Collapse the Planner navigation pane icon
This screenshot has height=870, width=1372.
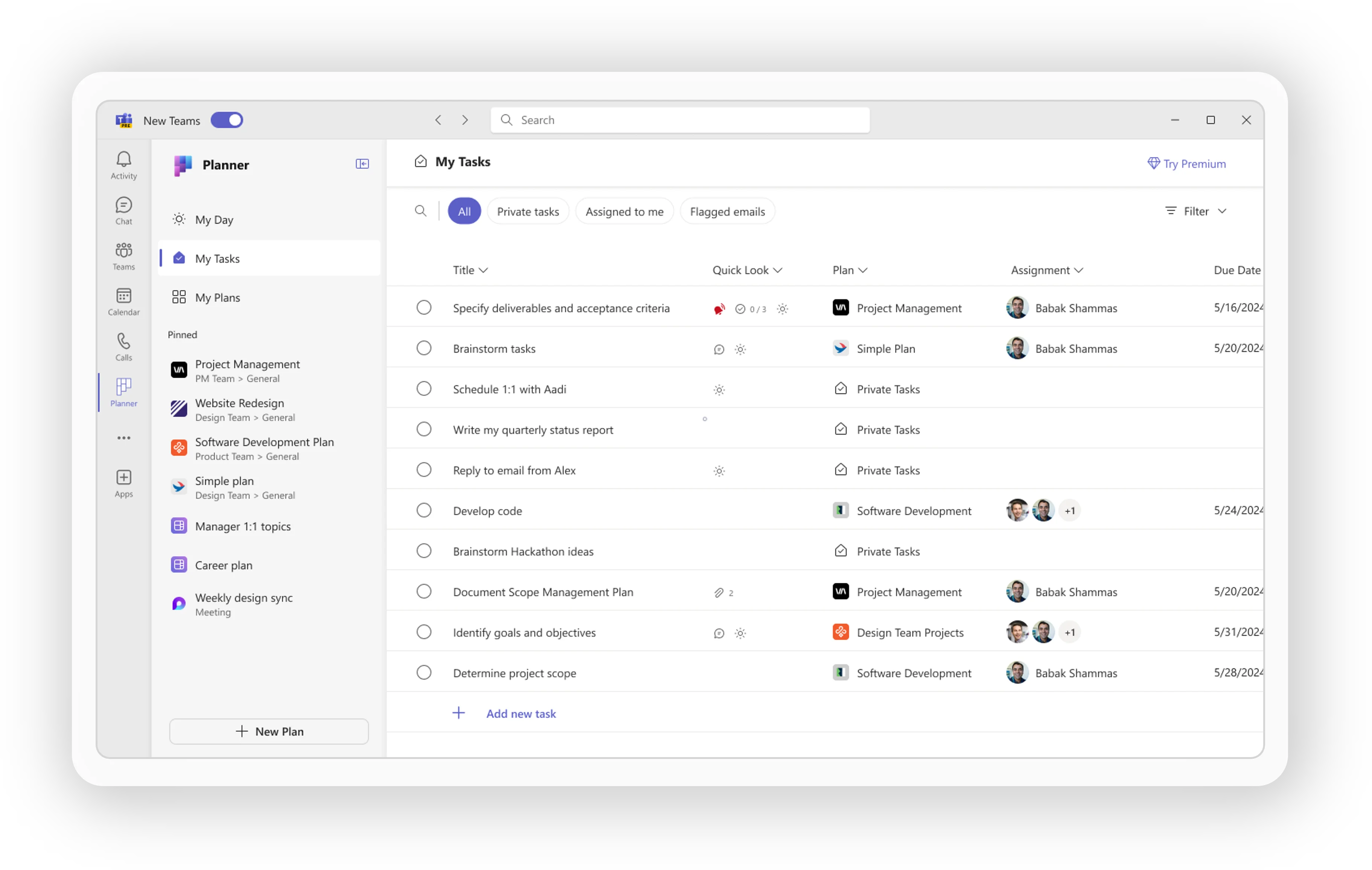point(362,164)
